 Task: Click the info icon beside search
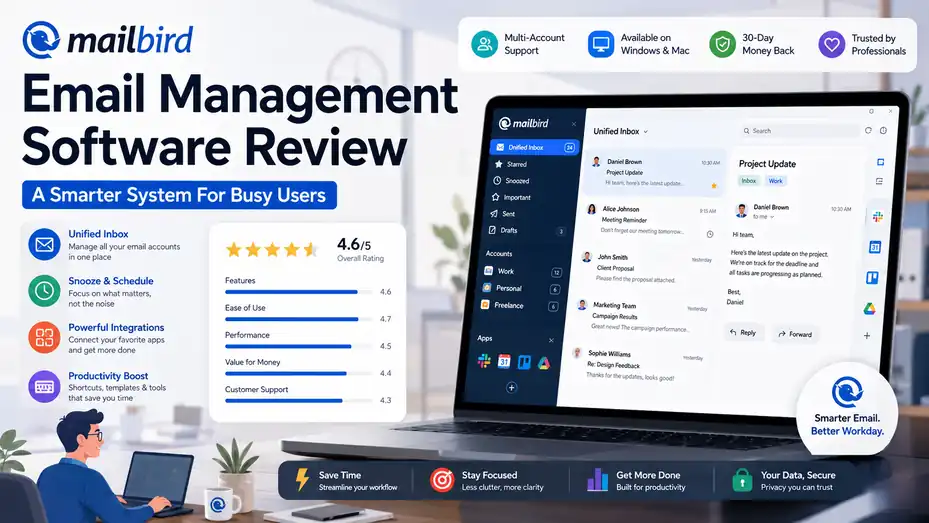[x=883, y=130]
